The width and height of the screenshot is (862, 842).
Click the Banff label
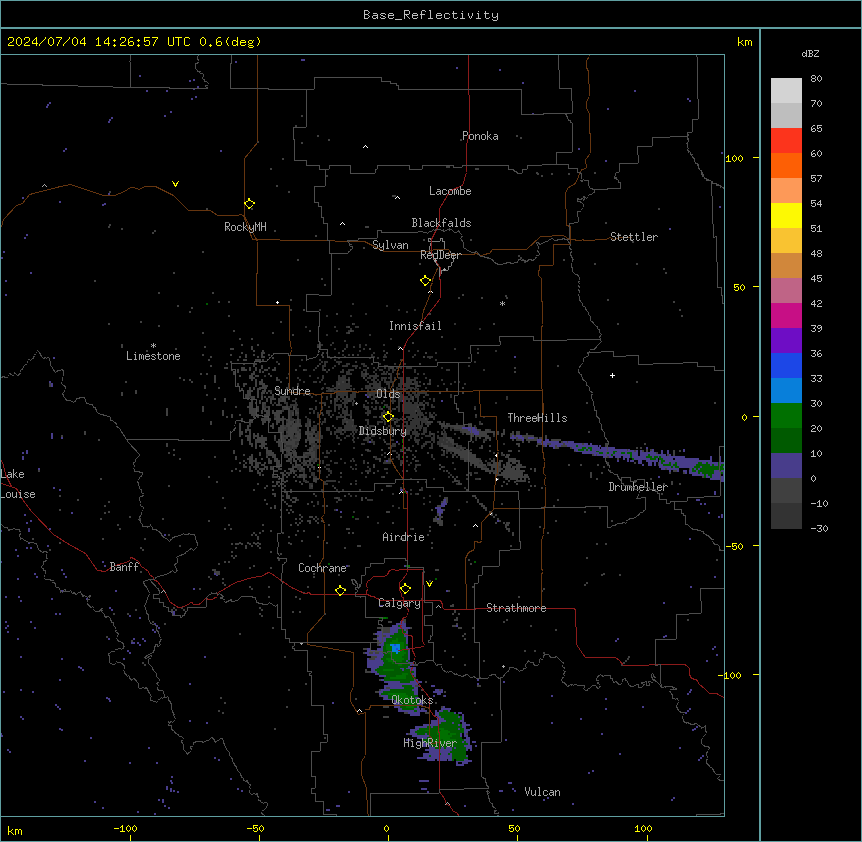point(124,567)
